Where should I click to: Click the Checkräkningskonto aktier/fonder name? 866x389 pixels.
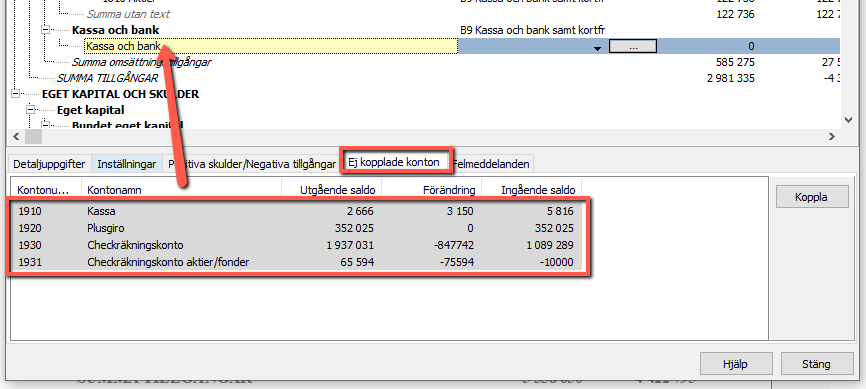168,262
